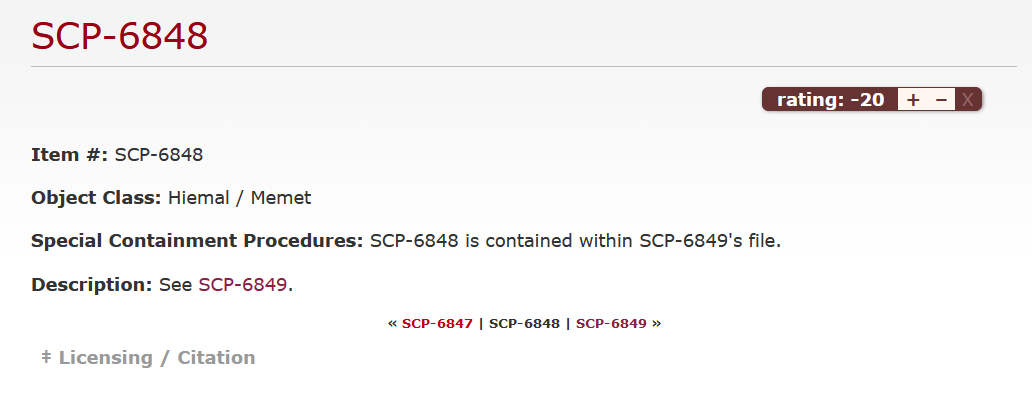This screenshot has width=1032, height=414.
Task: Click the bold Object Class label
Action: click(x=96, y=197)
